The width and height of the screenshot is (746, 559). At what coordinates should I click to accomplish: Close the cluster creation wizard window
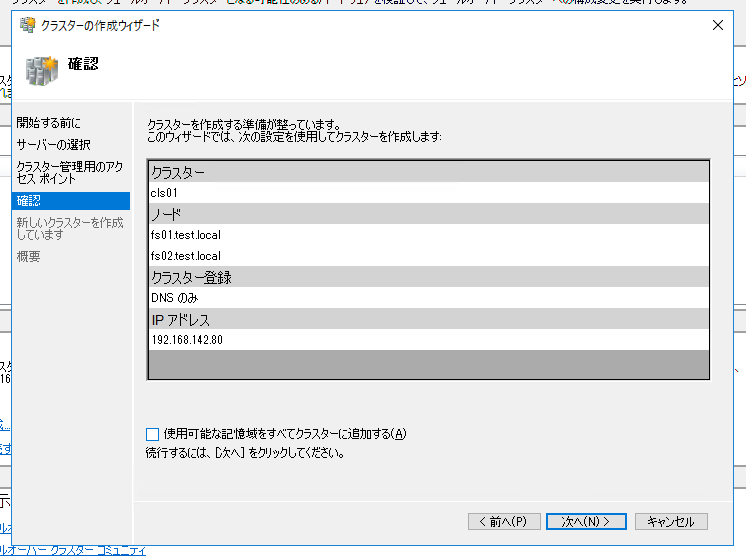[x=718, y=25]
